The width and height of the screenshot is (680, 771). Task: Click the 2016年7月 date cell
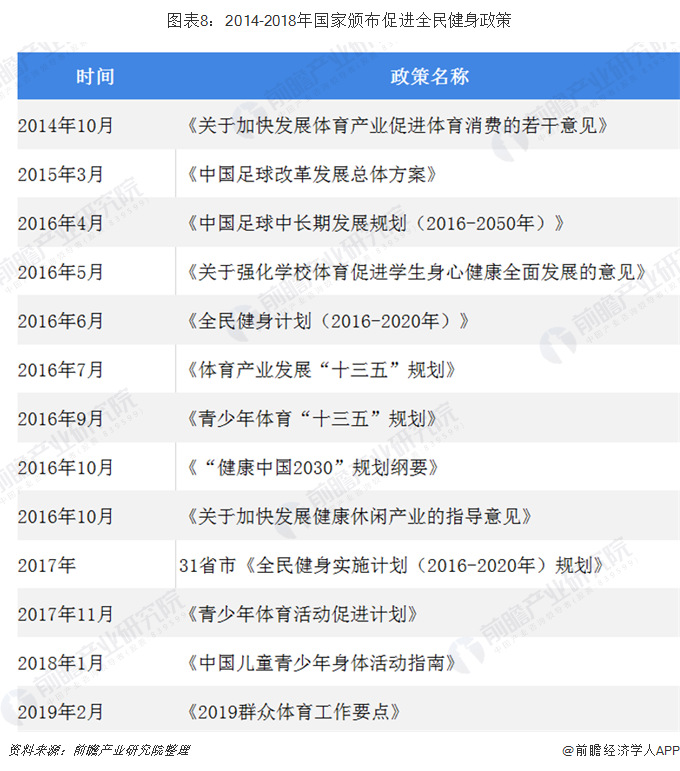point(60,370)
